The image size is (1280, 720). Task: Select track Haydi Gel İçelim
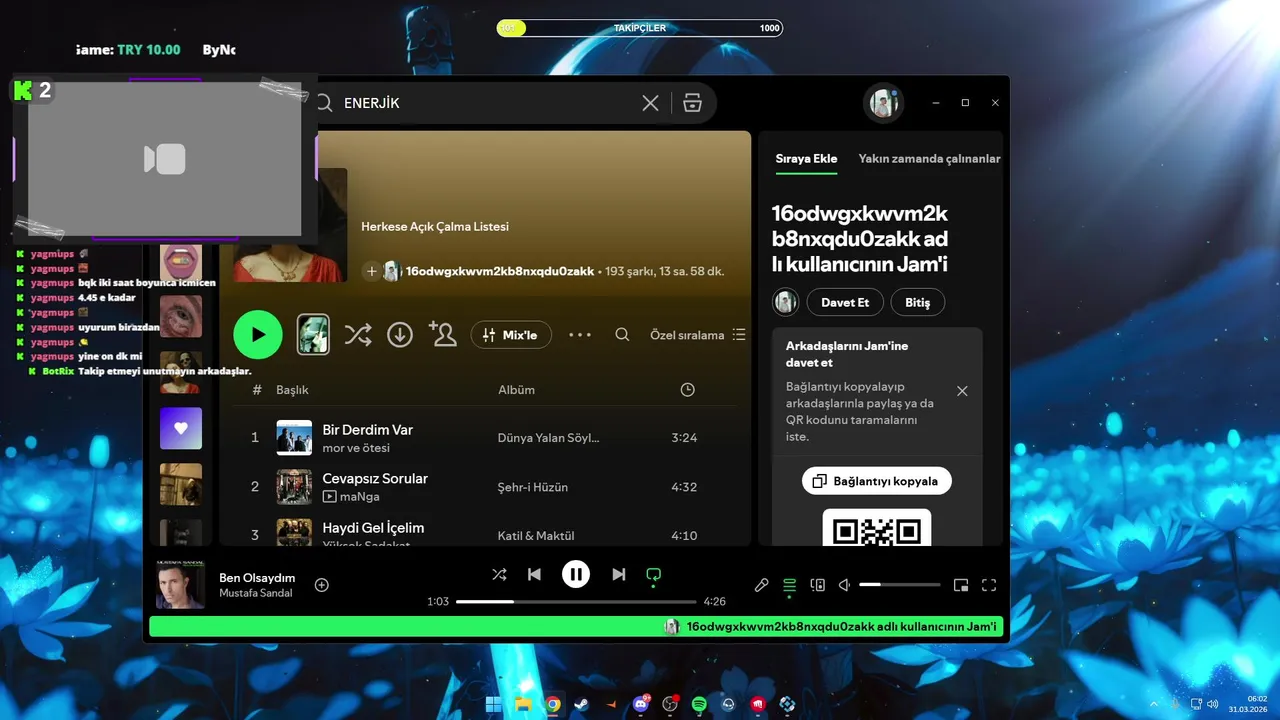click(373, 528)
